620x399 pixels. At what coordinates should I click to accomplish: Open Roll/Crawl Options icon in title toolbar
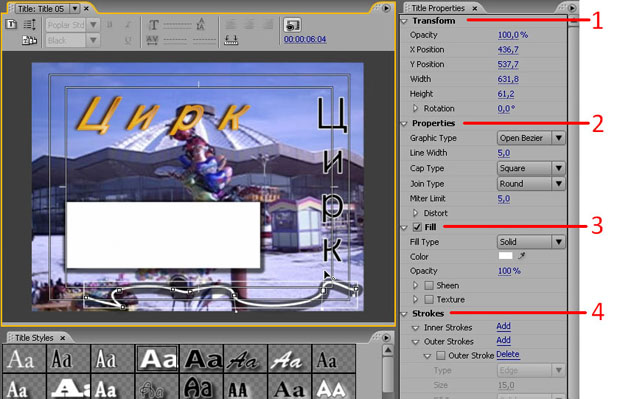[29, 25]
